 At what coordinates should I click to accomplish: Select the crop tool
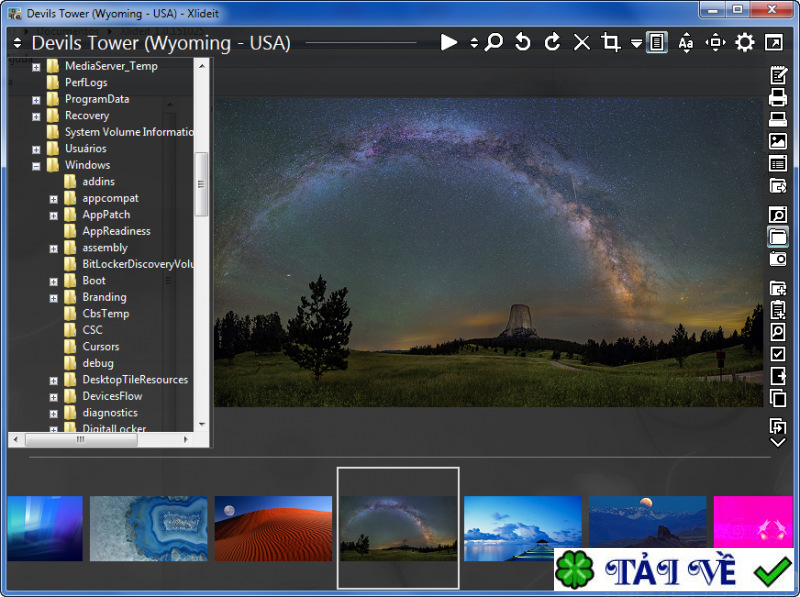tap(610, 42)
